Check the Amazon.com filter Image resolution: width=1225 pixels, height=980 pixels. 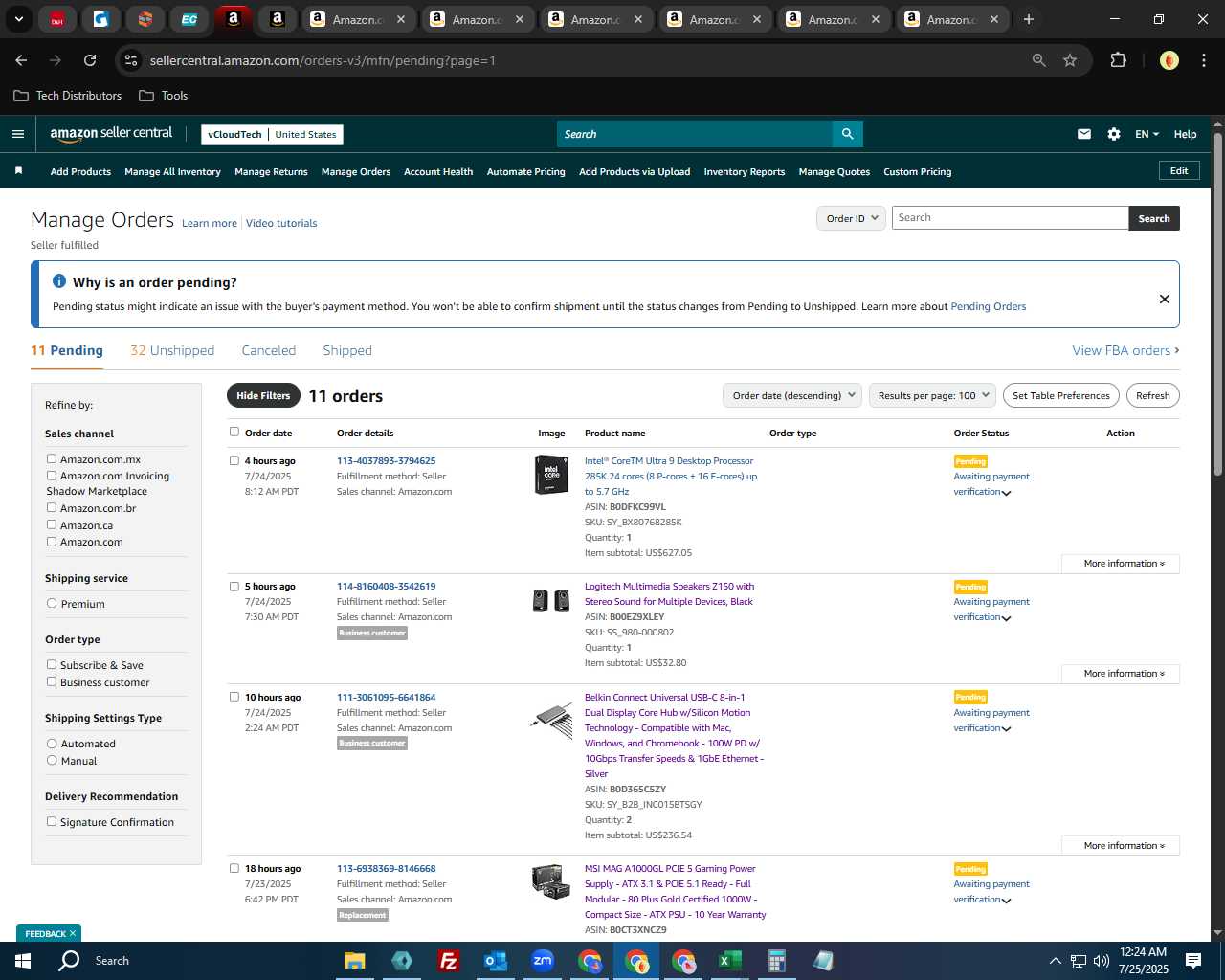[52, 541]
